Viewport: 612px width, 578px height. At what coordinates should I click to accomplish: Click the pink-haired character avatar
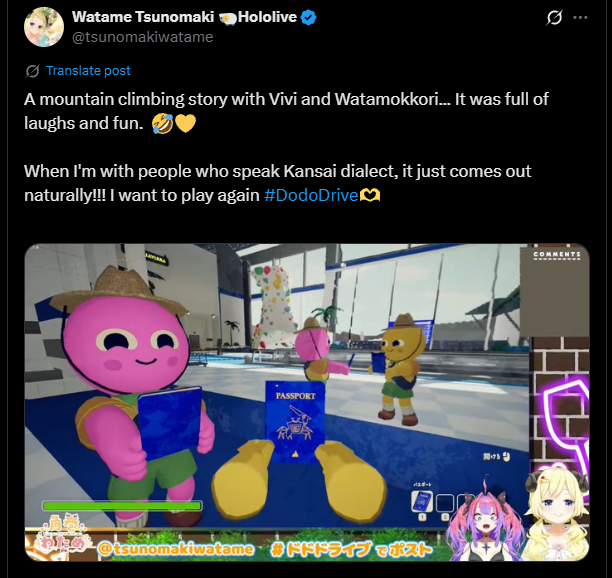(485, 521)
